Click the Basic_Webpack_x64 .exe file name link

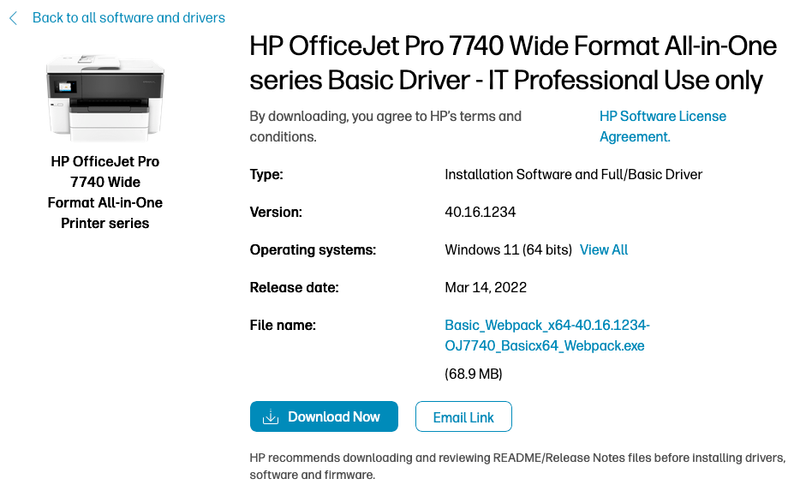(x=547, y=336)
